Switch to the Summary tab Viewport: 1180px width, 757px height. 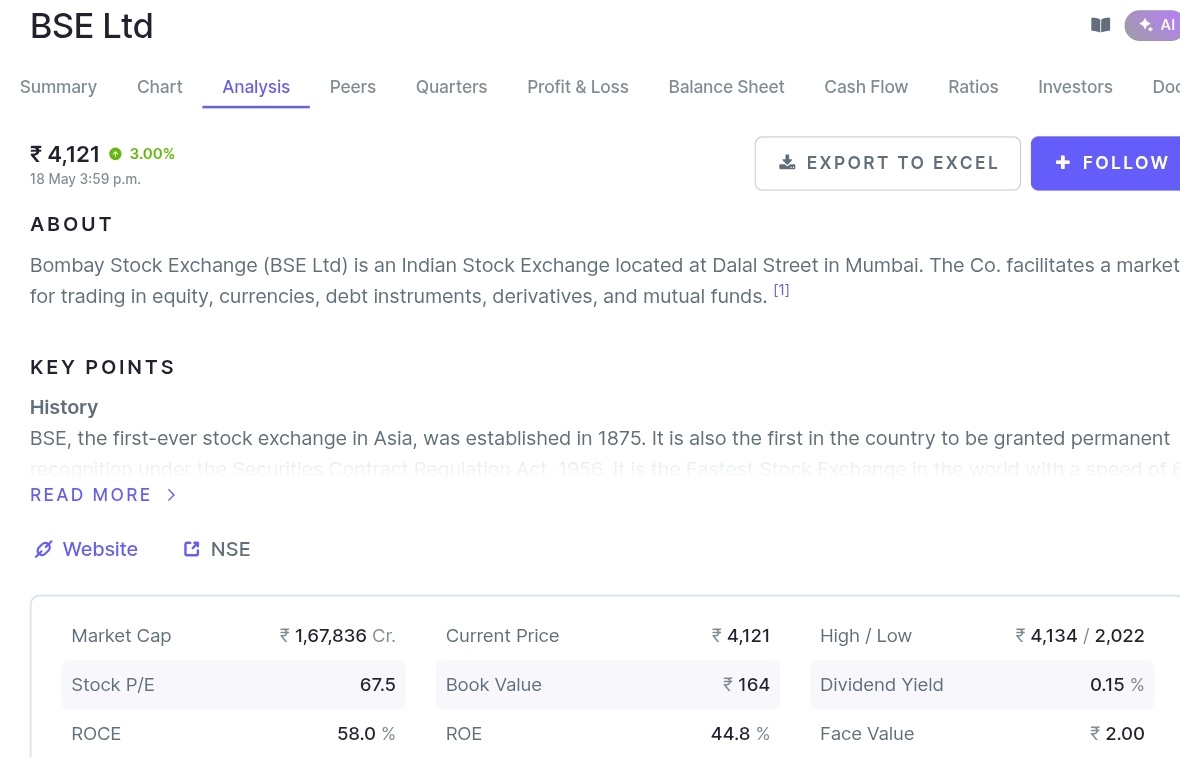[x=58, y=87]
